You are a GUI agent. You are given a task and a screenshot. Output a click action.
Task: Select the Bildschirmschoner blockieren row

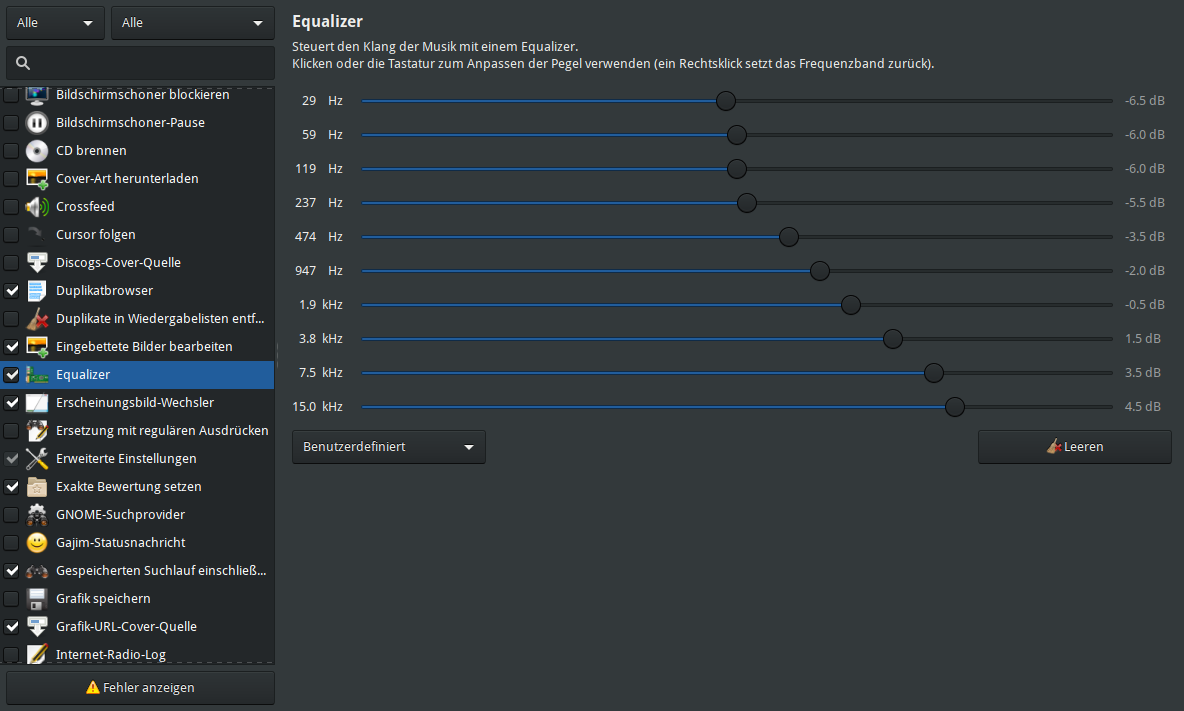coord(137,96)
